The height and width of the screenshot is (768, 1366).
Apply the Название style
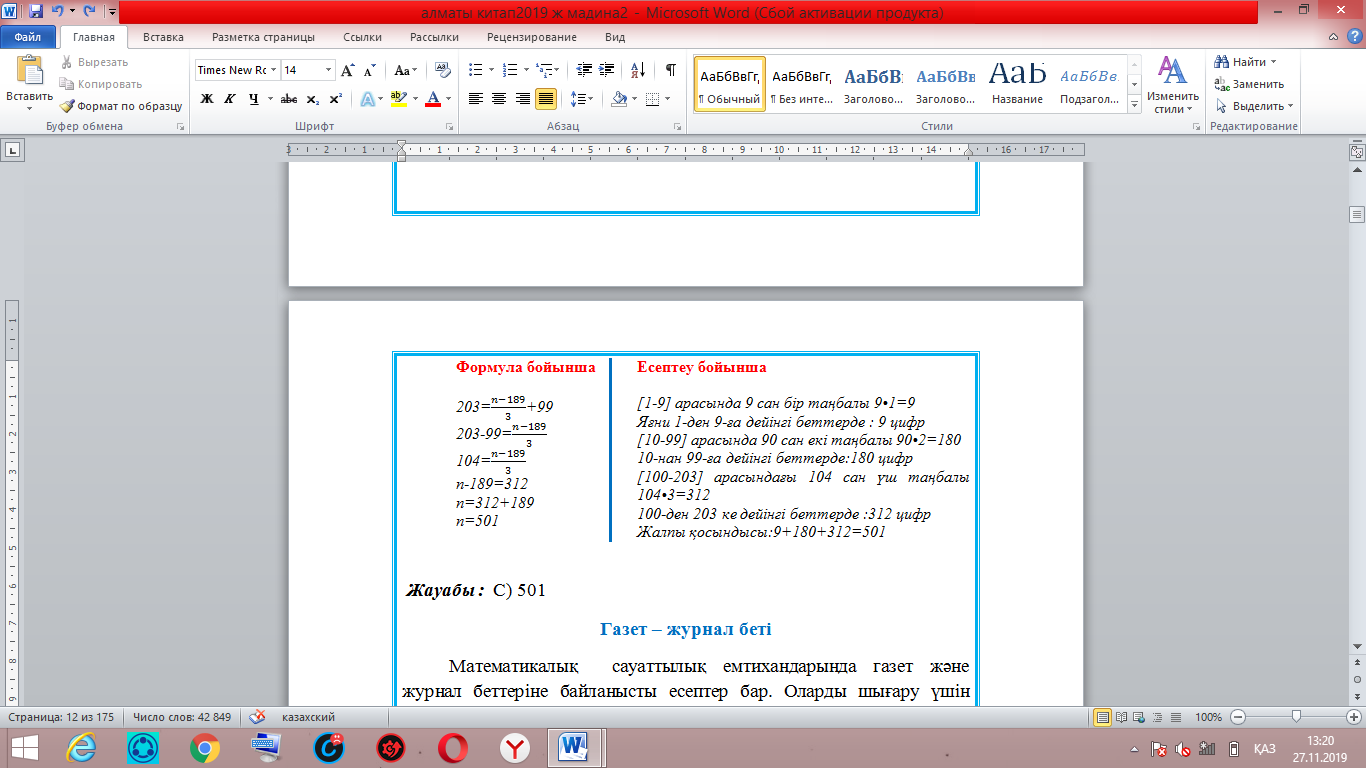click(1018, 83)
